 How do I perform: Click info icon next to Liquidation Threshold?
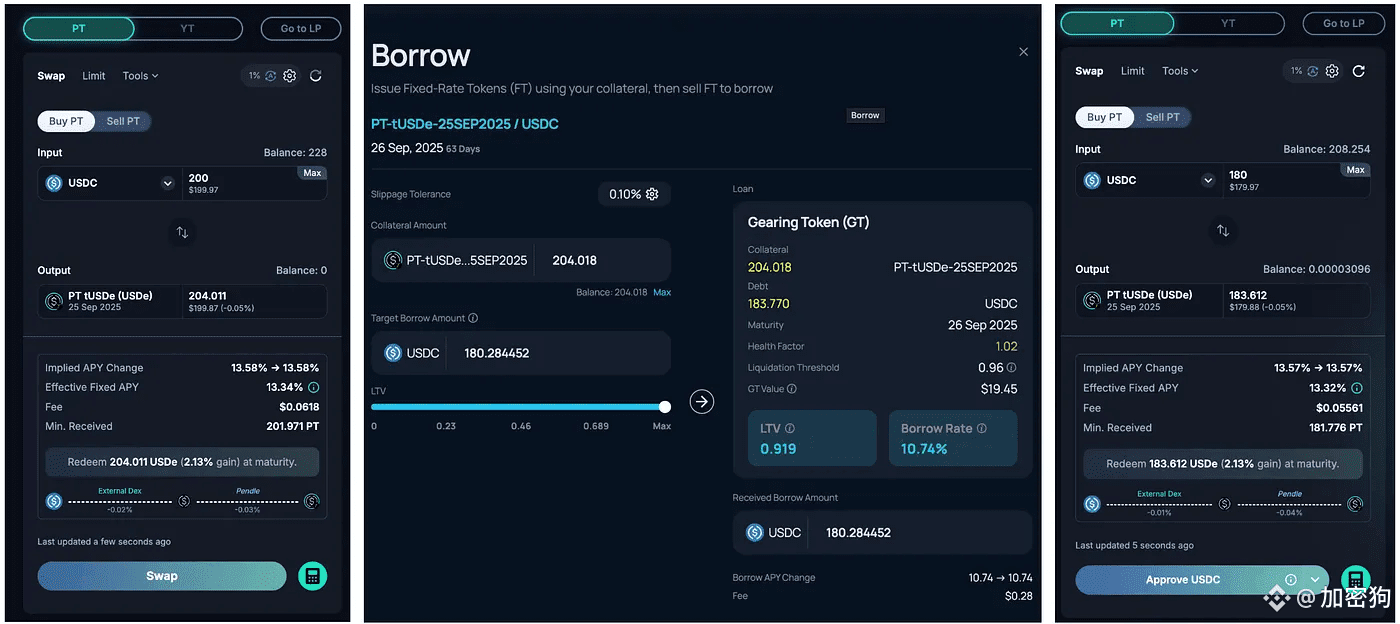pyautogui.click(x=1011, y=368)
